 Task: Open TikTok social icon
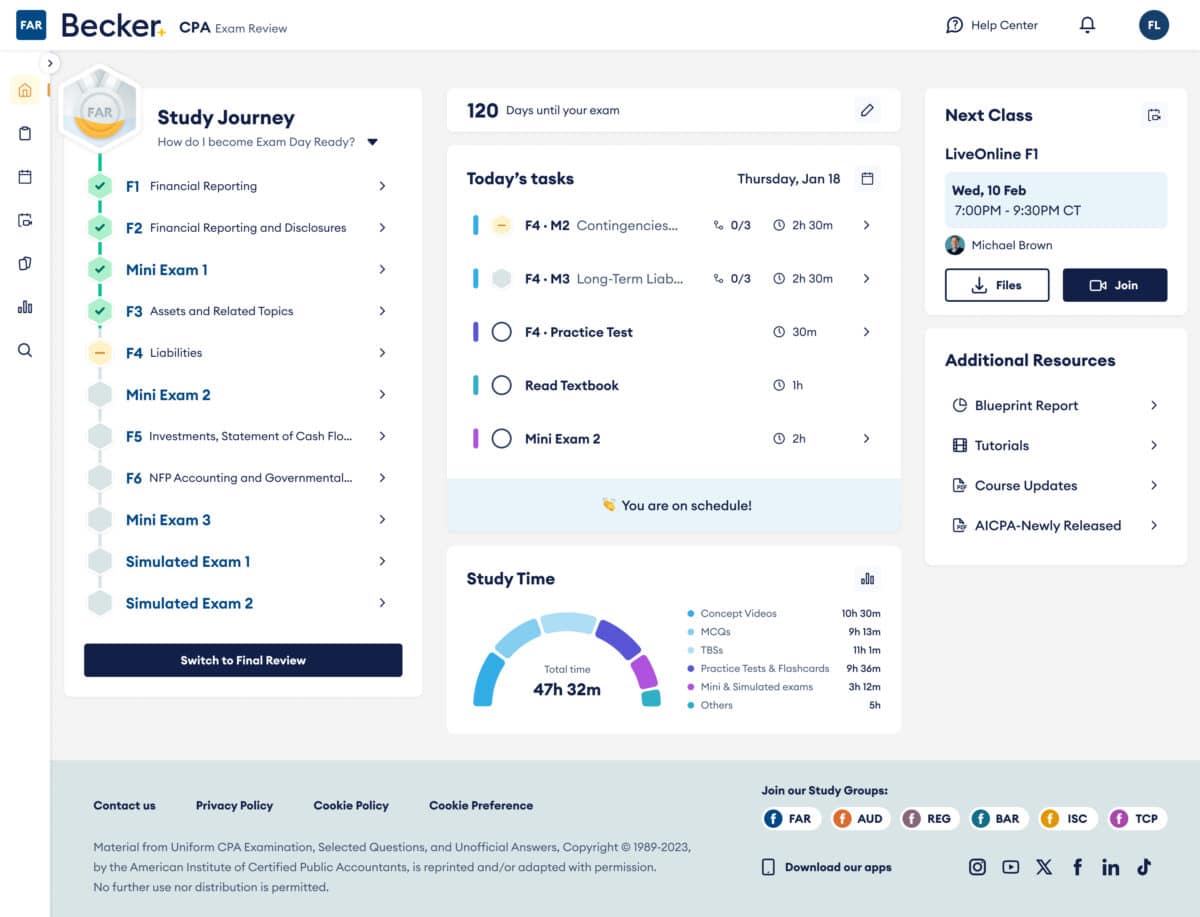(x=1144, y=867)
